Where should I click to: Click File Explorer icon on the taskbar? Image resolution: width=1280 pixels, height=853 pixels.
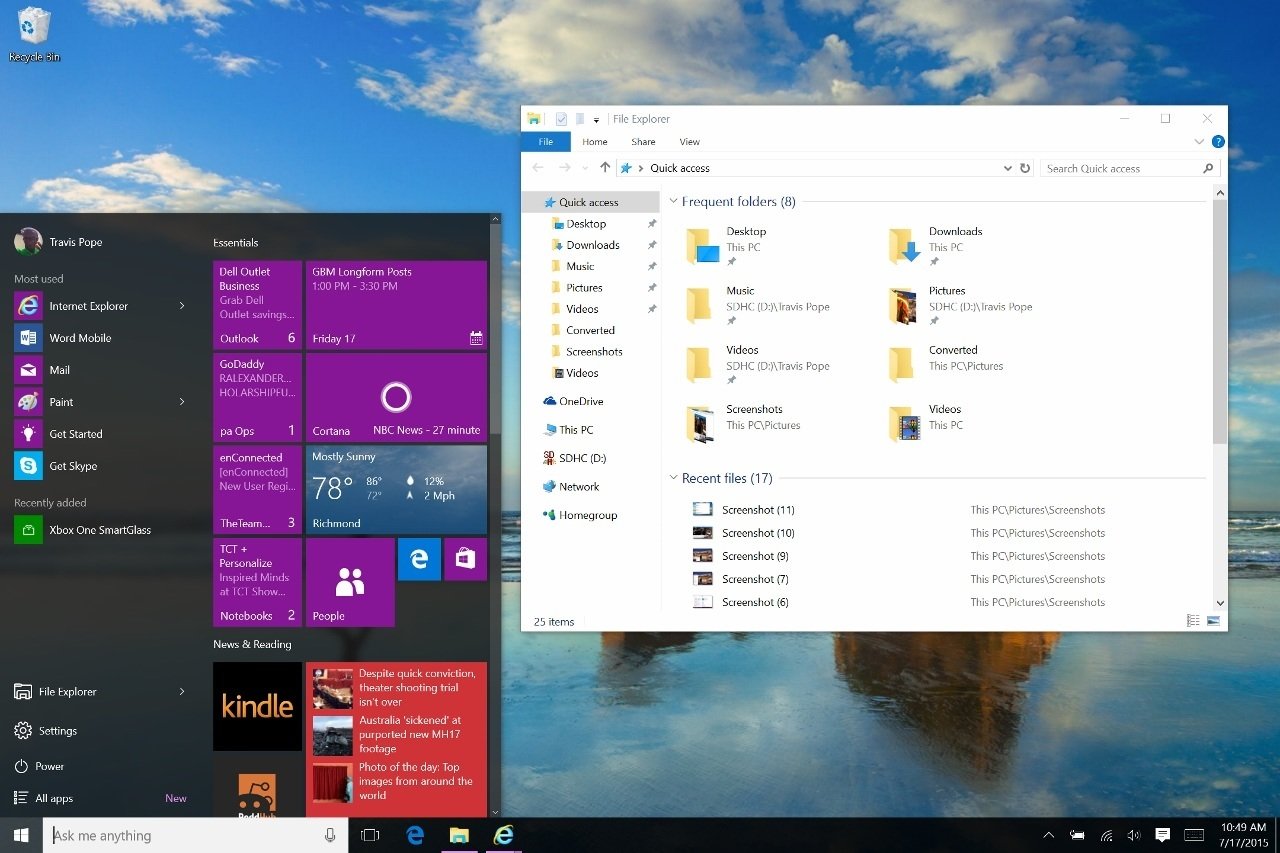click(x=459, y=835)
